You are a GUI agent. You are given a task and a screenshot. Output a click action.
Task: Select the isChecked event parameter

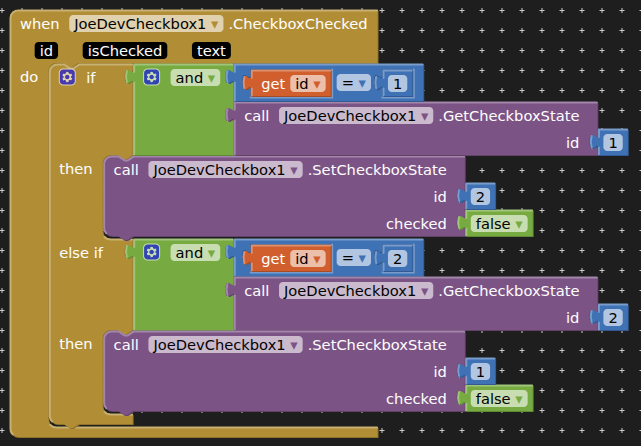[x=125, y=50]
